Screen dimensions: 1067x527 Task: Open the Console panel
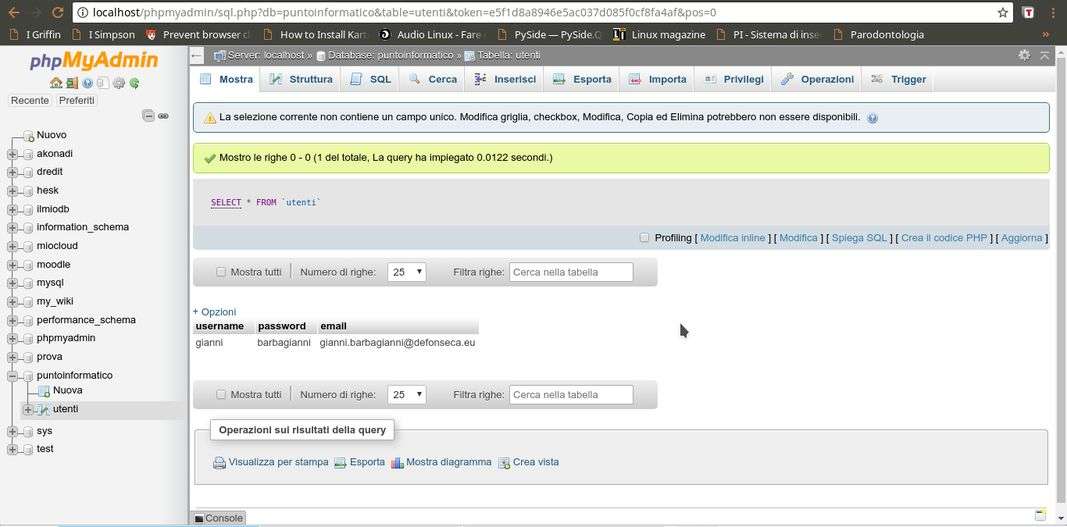click(x=218, y=518)
